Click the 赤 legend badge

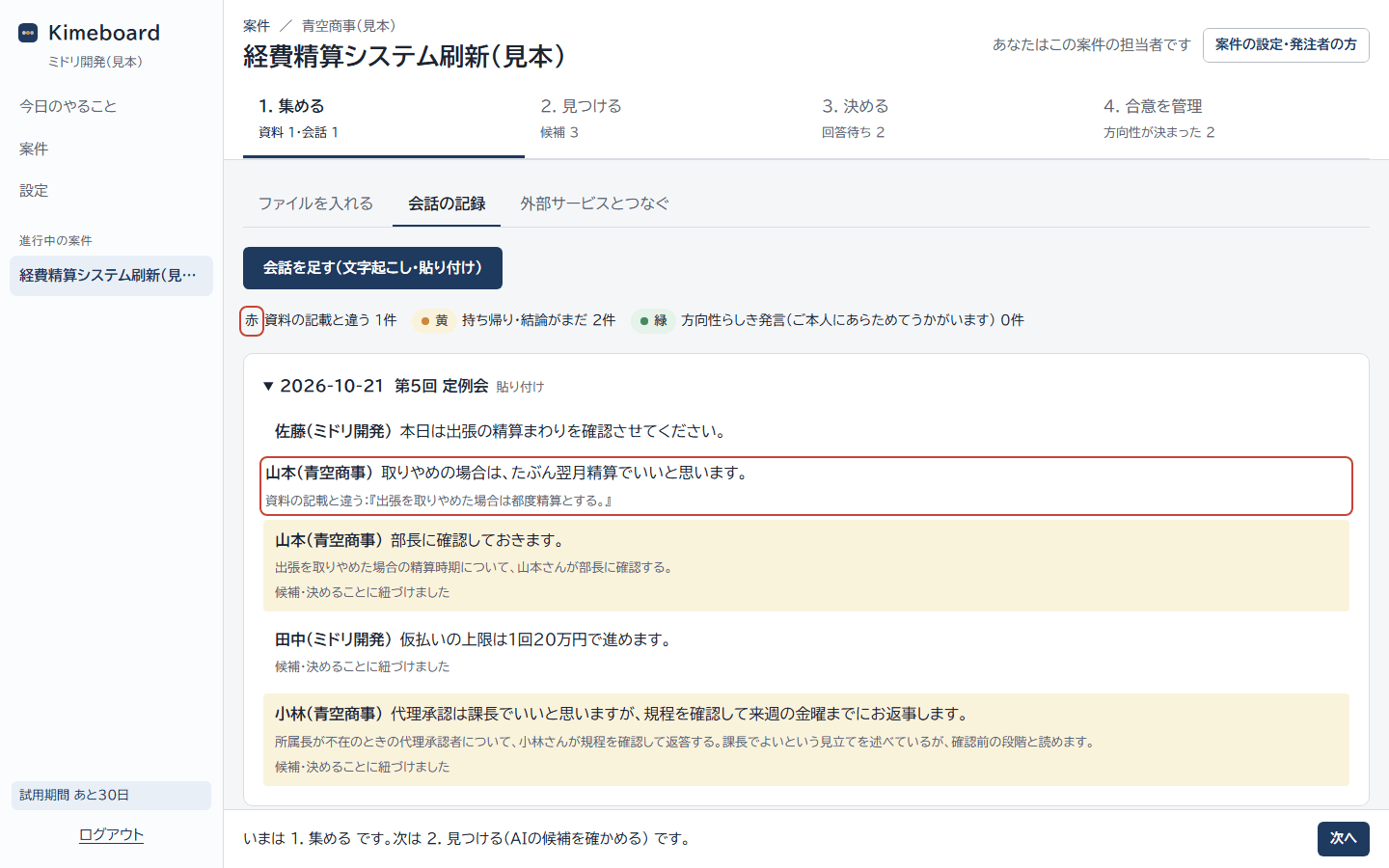[x=252, y=321]
